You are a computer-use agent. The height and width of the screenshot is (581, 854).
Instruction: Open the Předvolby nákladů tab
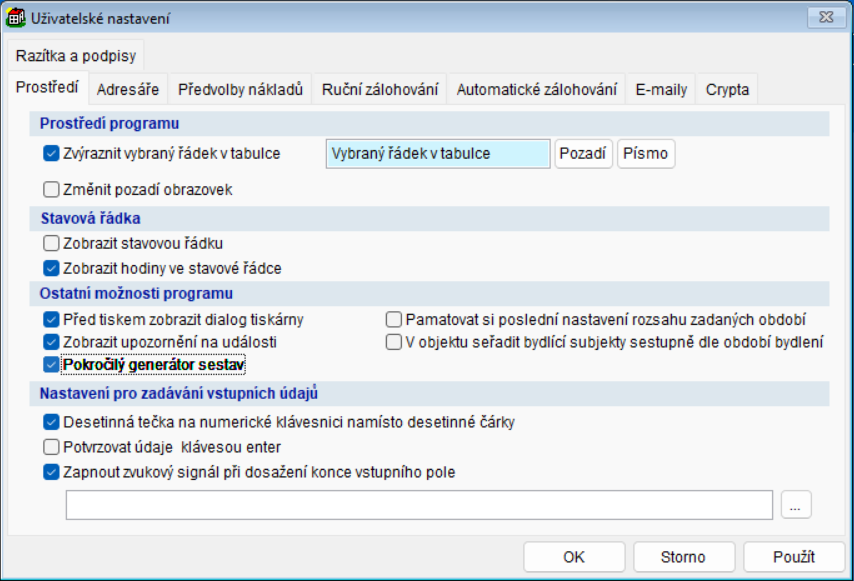point(240,89)
